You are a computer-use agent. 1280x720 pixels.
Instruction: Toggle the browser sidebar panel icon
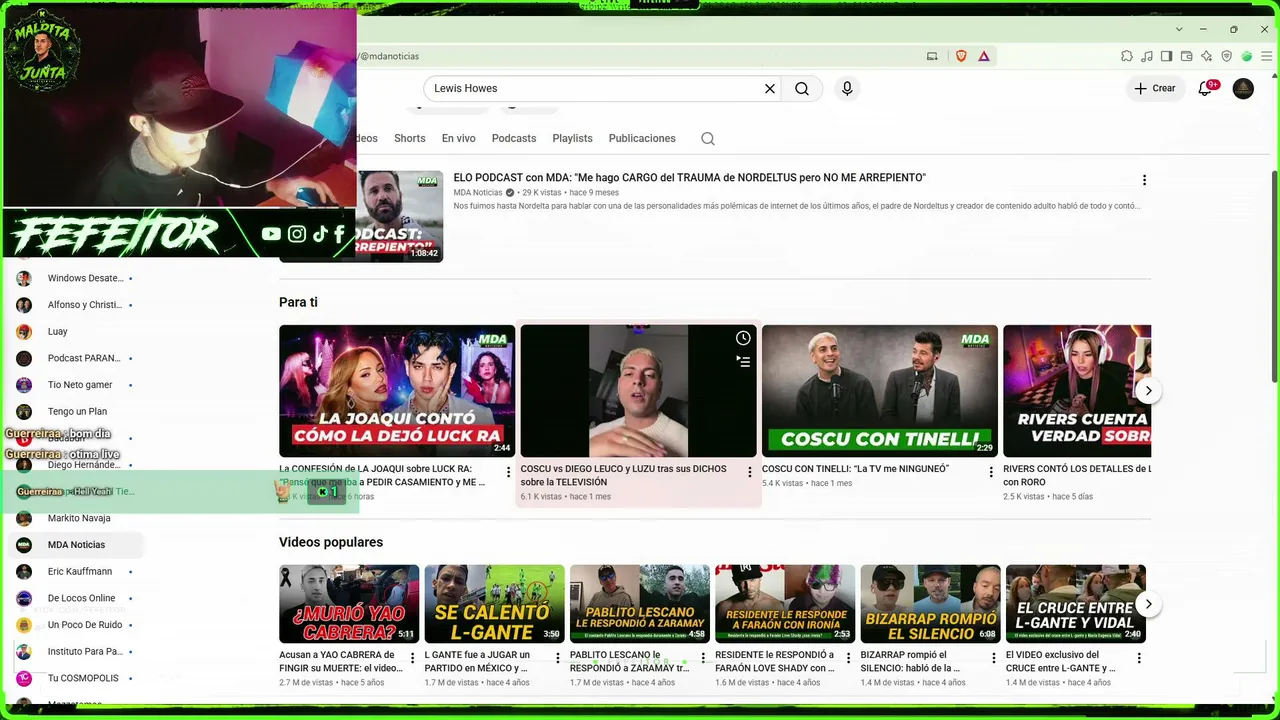click(x=1166, y=56)
